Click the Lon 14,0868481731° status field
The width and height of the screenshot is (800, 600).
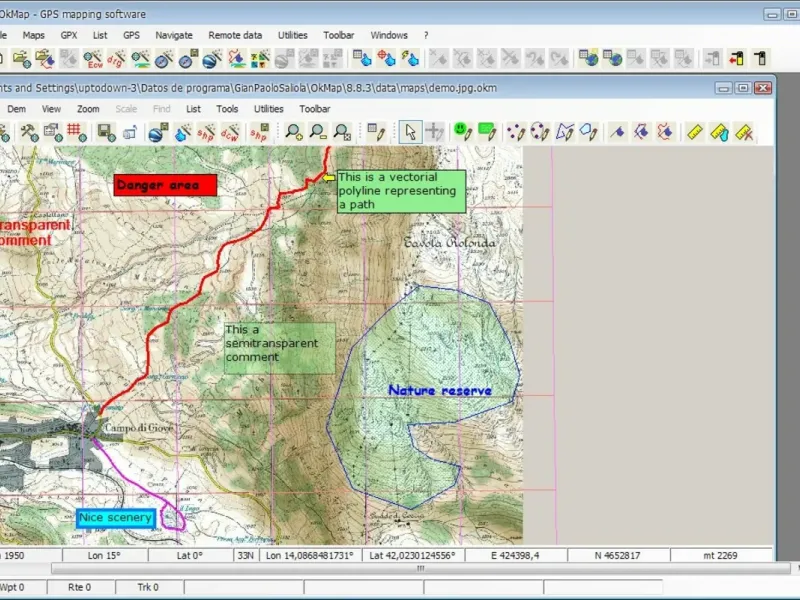[310, 556]
